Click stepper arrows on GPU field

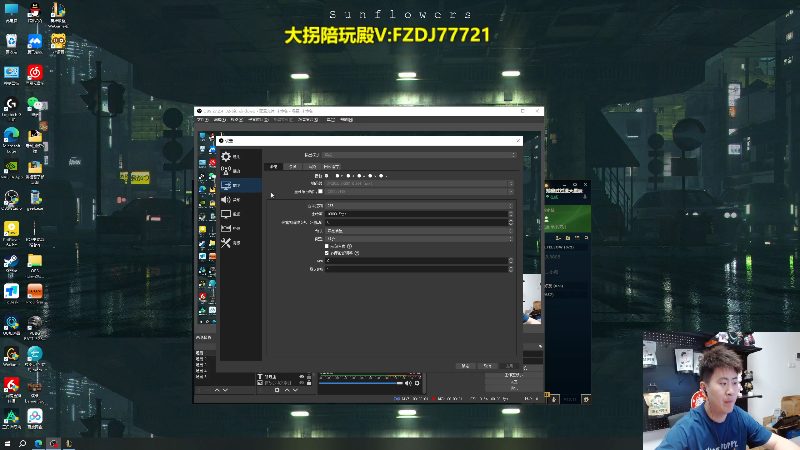pyautogui.click(x=511, y=261)
